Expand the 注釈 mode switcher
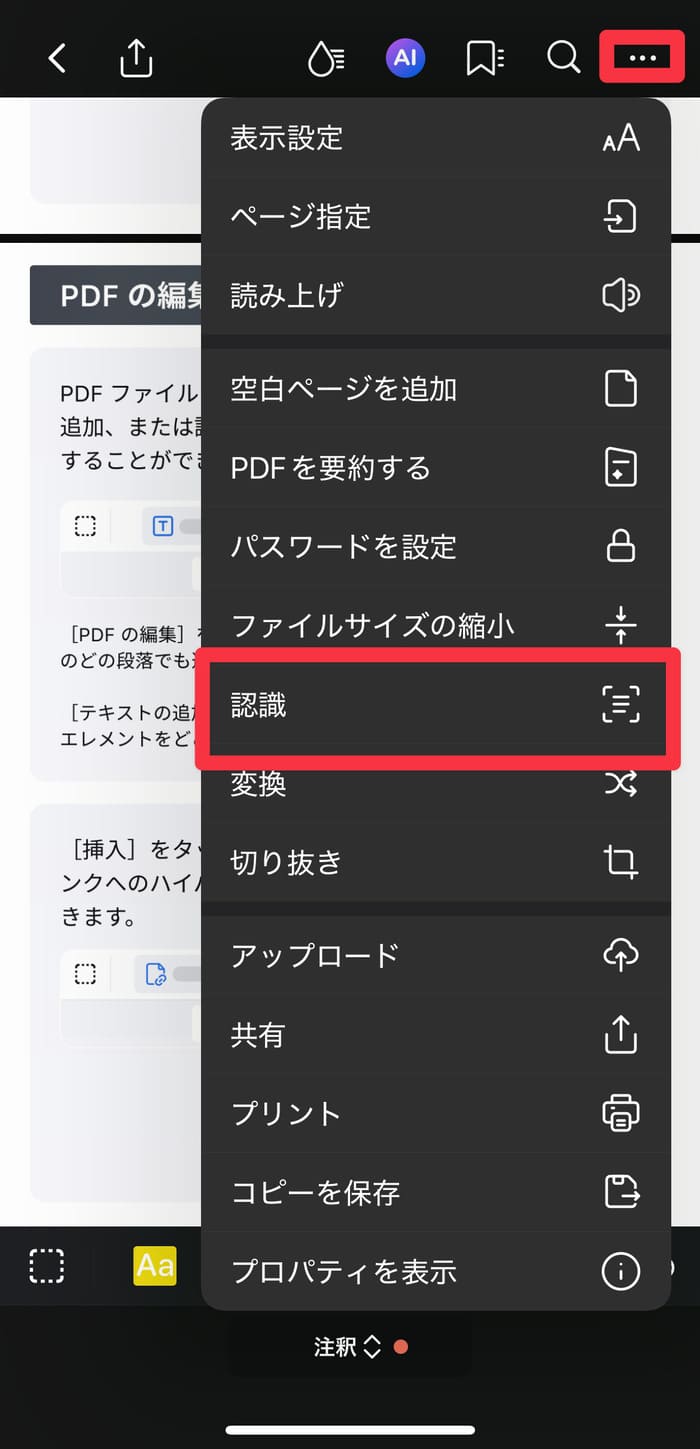This screenshot has width=700, height=1449. (x=349, y=1347)
